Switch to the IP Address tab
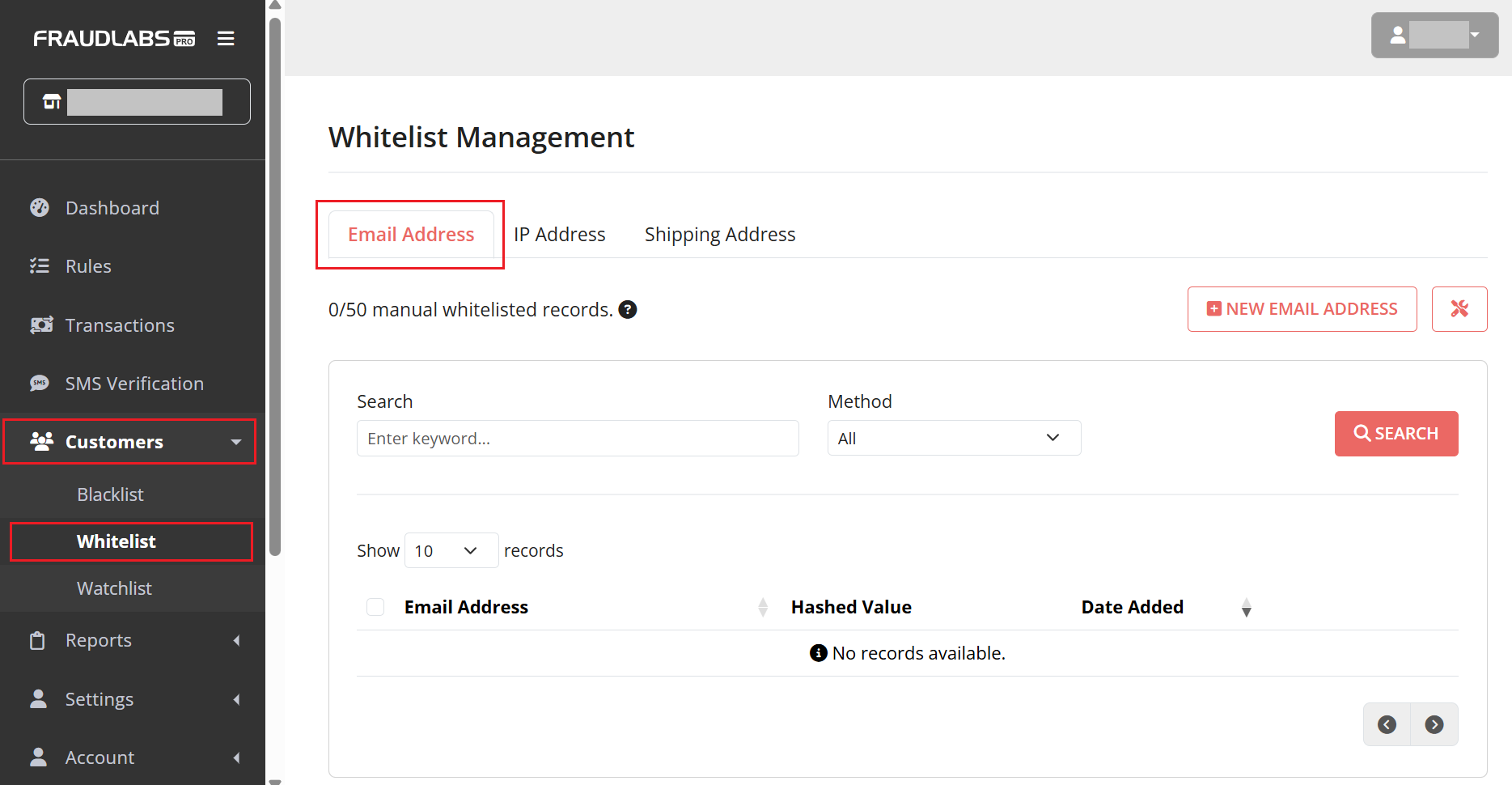The image size is (1512, 785). point(559,235)
